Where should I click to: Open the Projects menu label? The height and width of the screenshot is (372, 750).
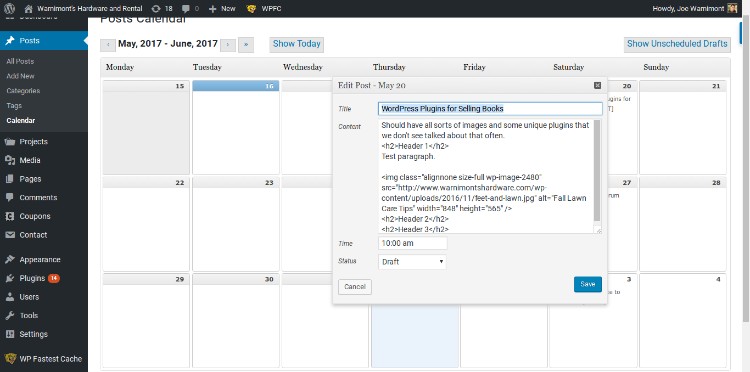click(x=33, y=142)
